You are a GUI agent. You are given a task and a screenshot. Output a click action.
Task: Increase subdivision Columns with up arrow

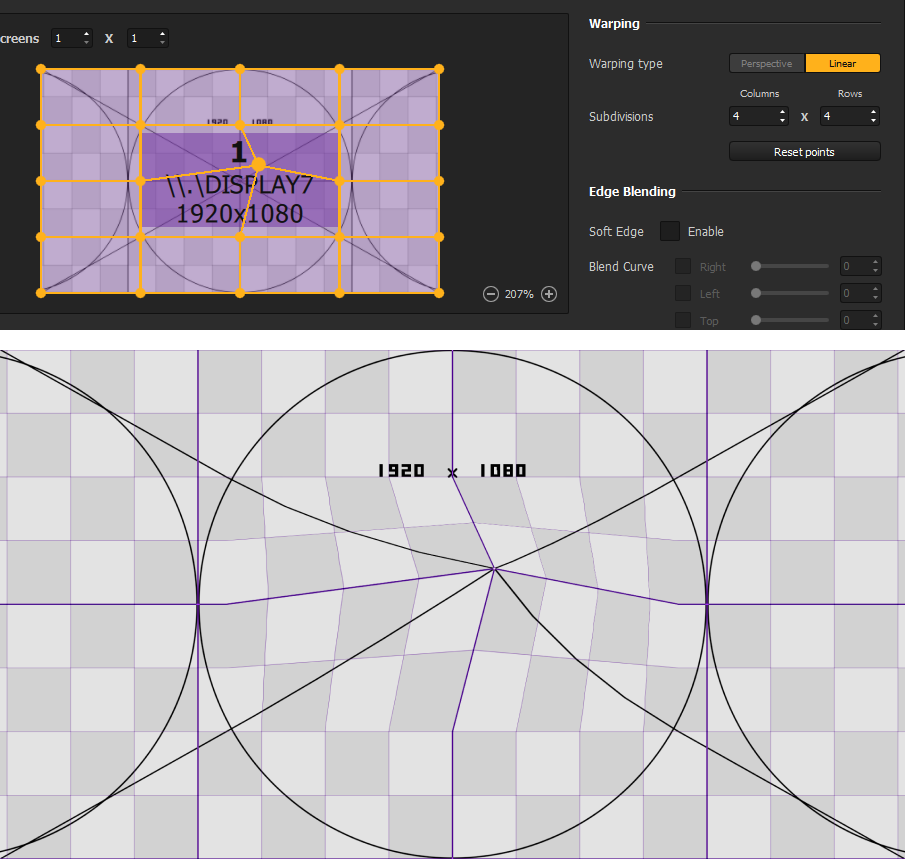(783, 112)
